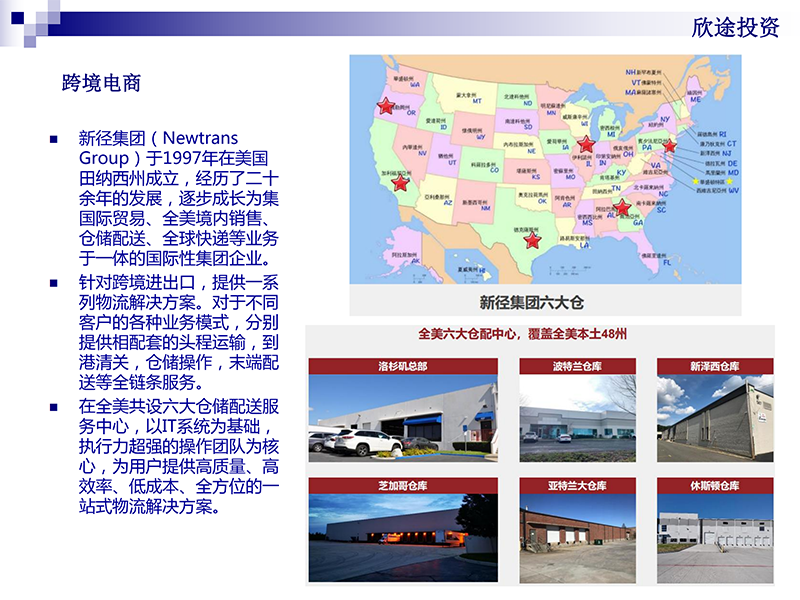Viewport: 800px width, 600px height.
Task: Open the 芝加哥仓库 night warehouse photo
Action: tap(403, 538)
